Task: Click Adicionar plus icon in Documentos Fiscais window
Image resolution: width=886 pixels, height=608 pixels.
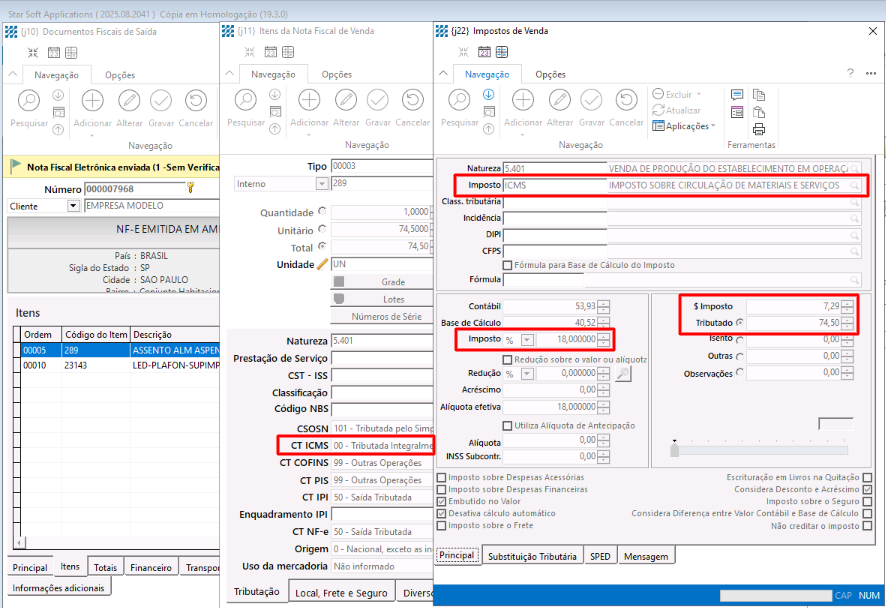Action: (93, 100)
